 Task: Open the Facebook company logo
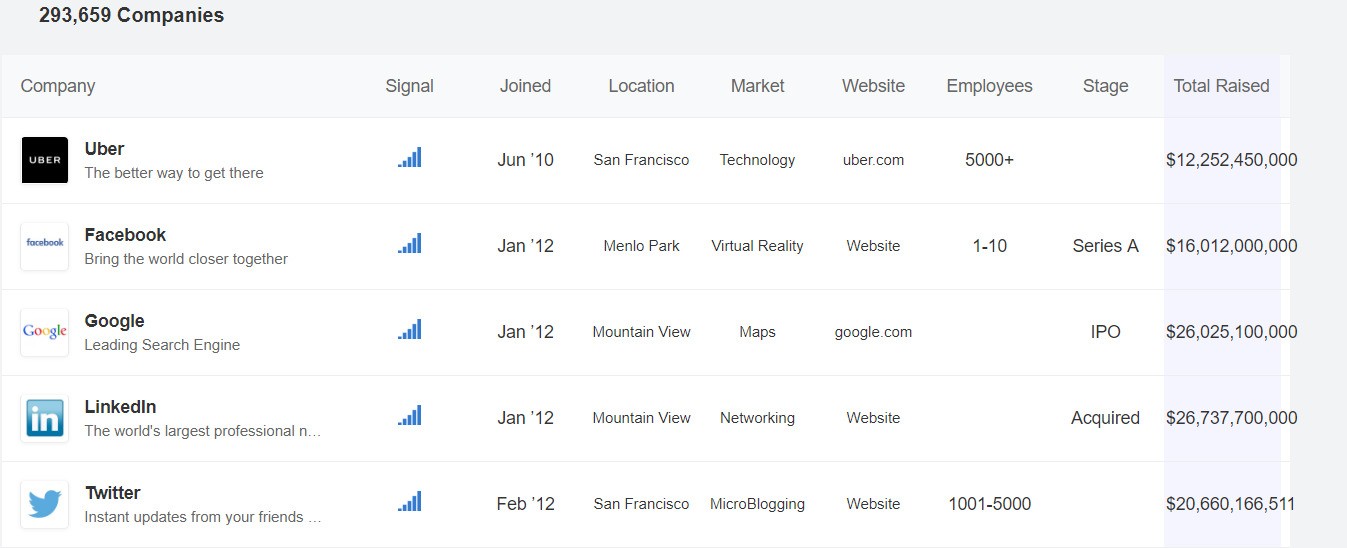click(x=45, y=246)
